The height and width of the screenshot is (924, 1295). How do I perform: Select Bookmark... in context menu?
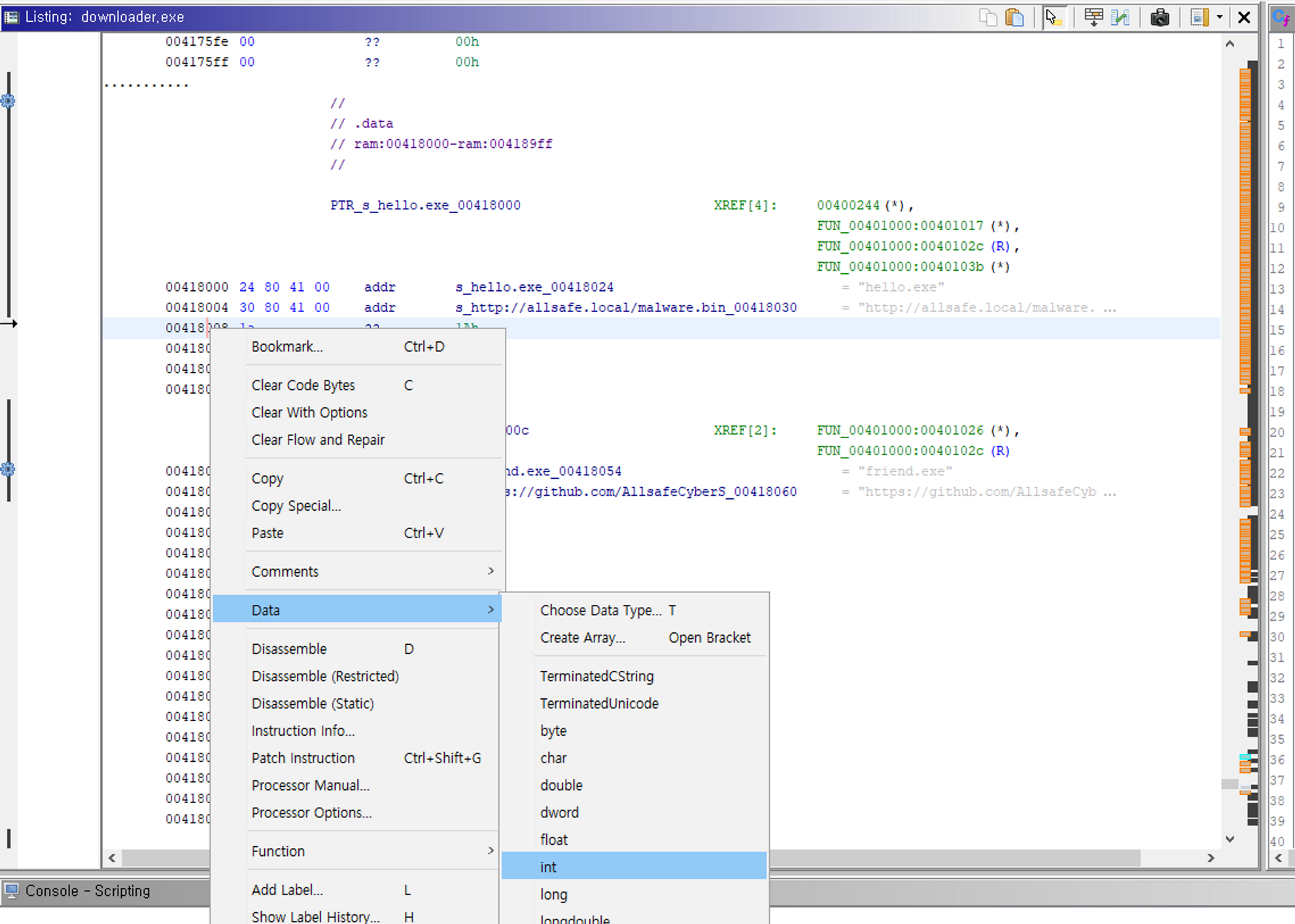(357, 347)
